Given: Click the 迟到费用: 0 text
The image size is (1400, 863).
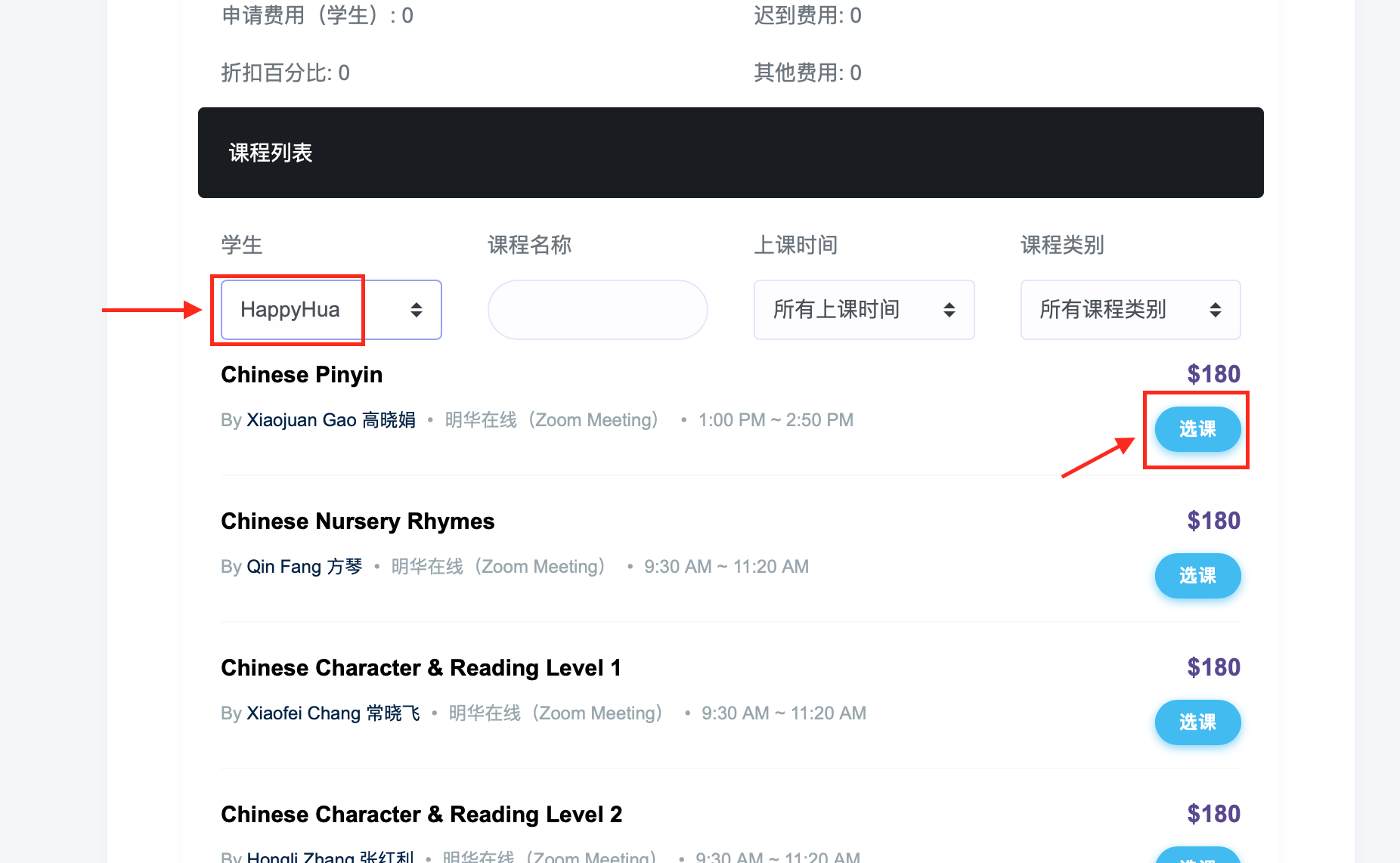Looking at the screenshot, I should 807,16.
